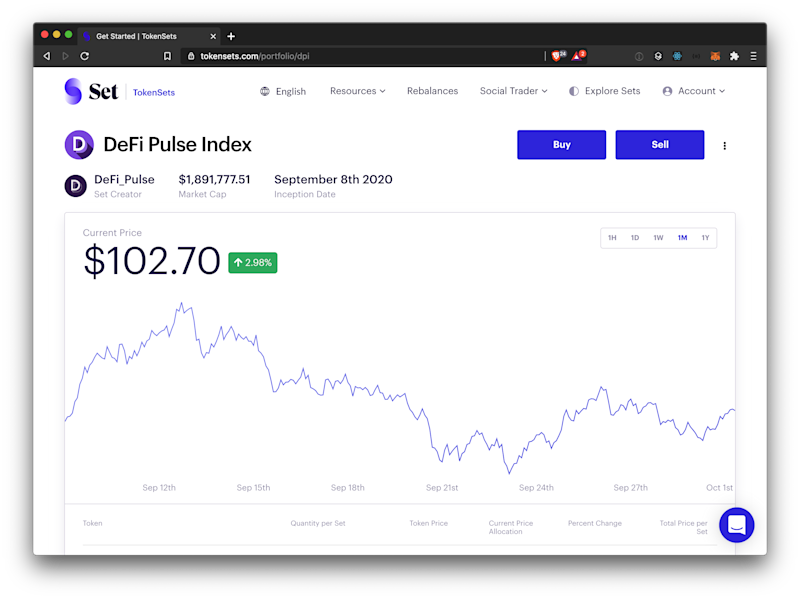Open the English language selector
This screenshot has height=599, width=800.
click(283, 91)
